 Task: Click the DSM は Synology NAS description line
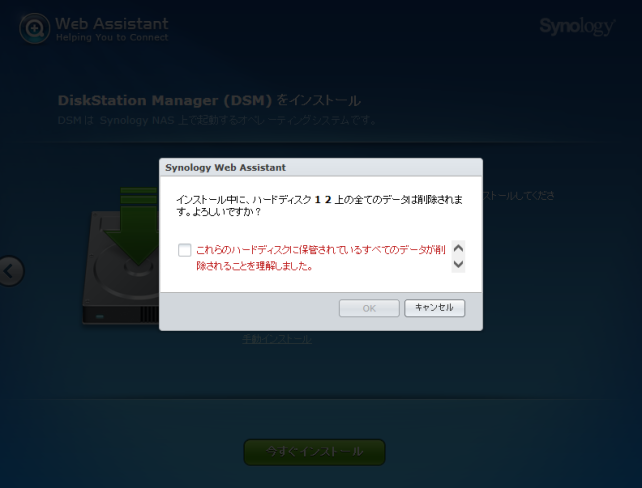coord(217,120)
